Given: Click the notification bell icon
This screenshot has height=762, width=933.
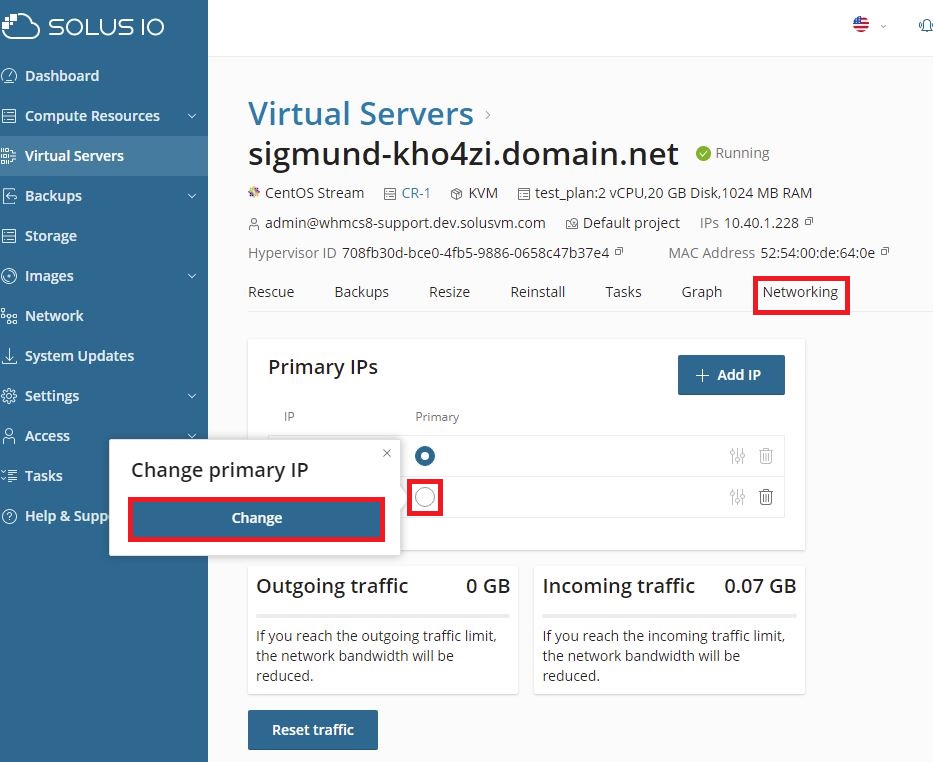Looking at the screenshot, I should click(924, 25).
